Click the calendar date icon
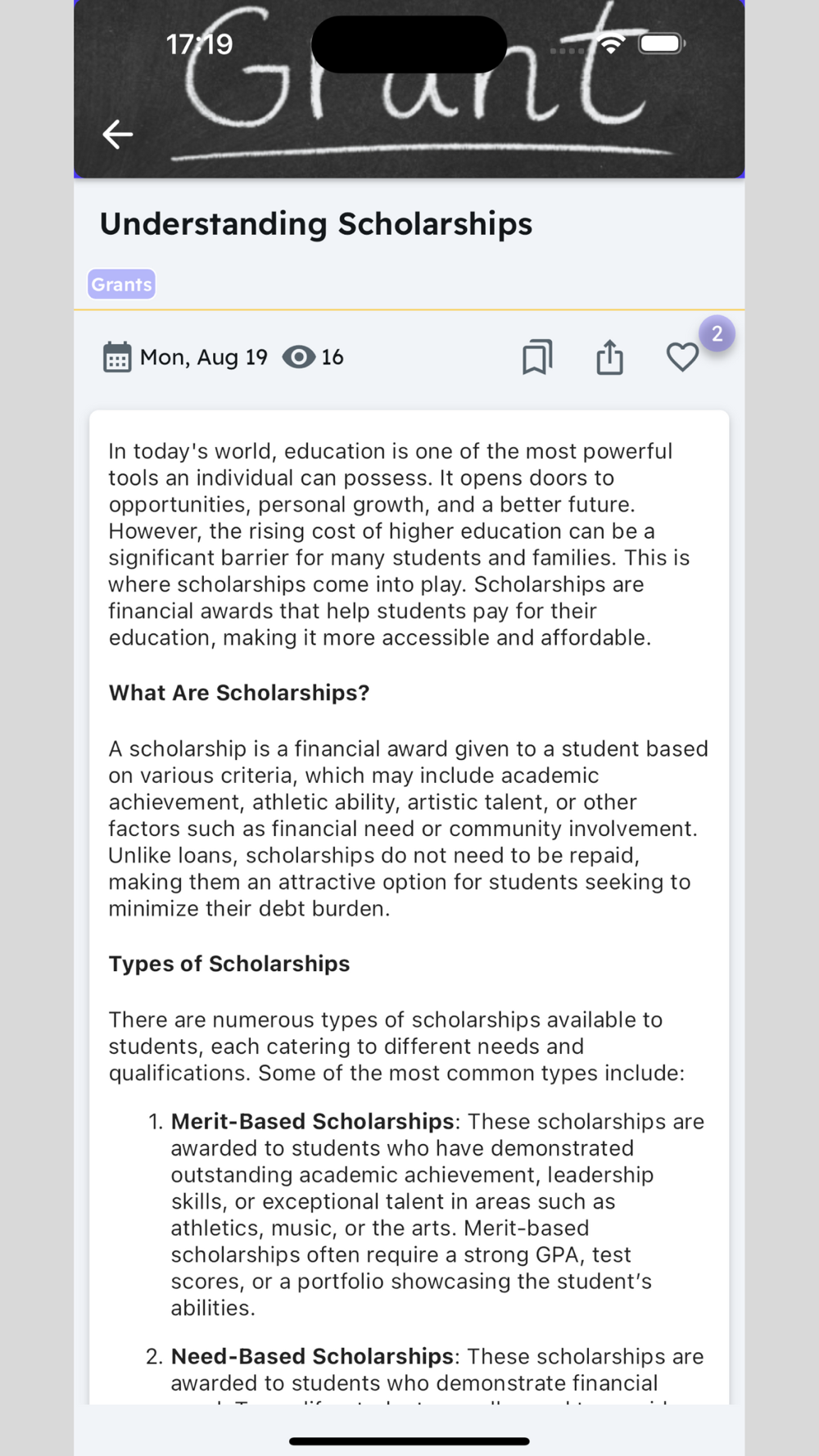Image resolution: width=819 pixels, height=1456 pixels. point(117,357)
